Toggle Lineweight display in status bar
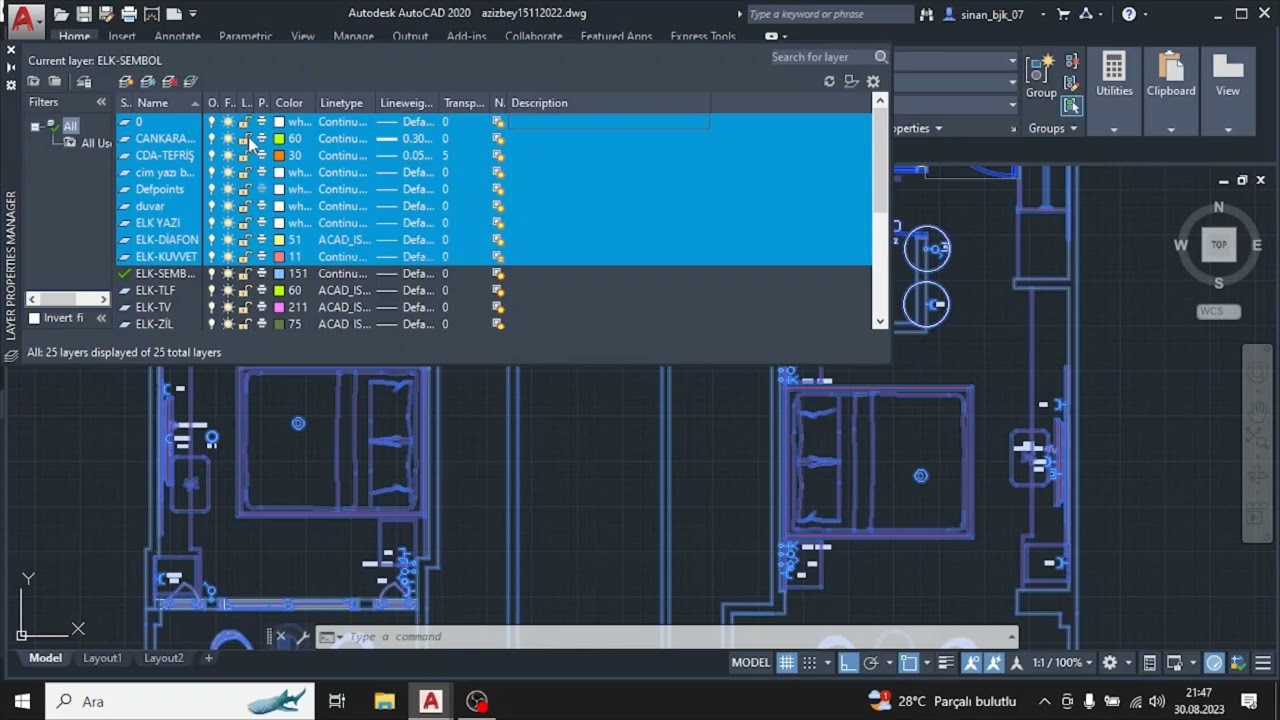 [x=946, y=662]
